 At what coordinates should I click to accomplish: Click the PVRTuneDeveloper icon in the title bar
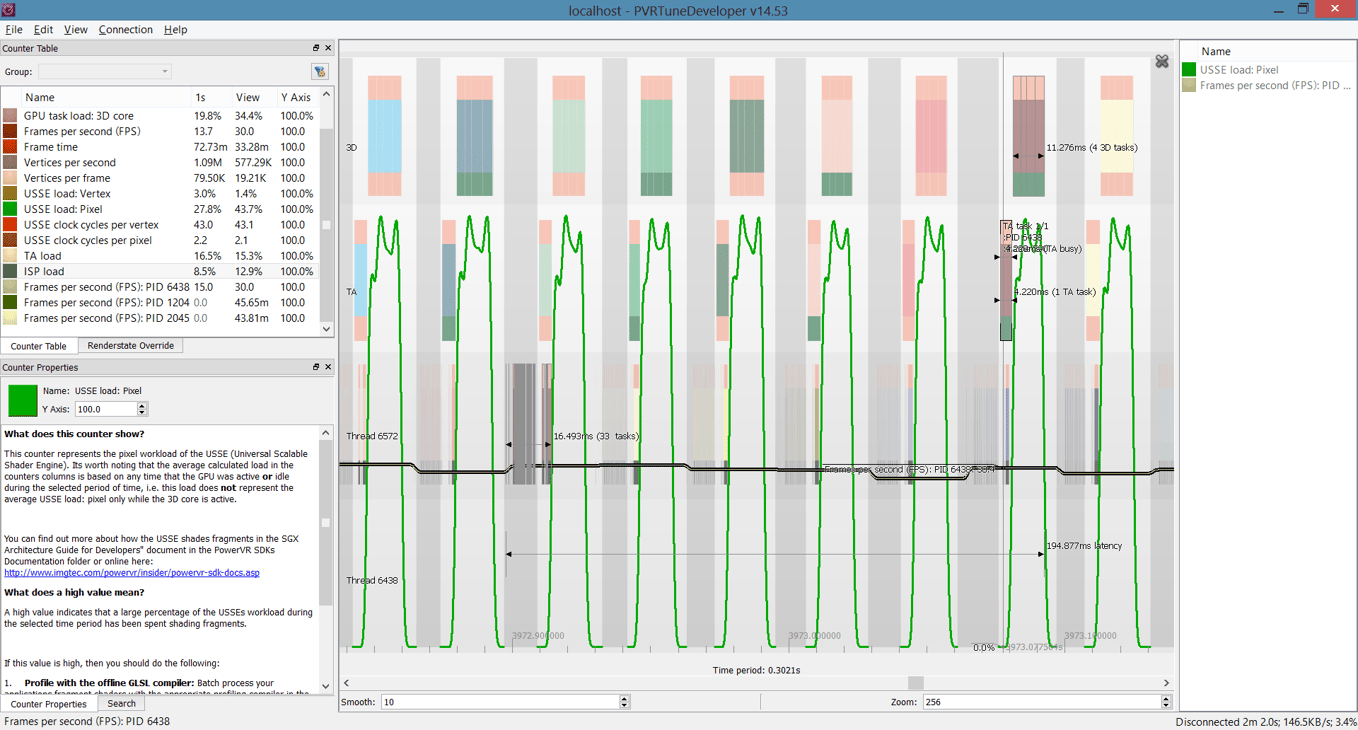(10, 8)
